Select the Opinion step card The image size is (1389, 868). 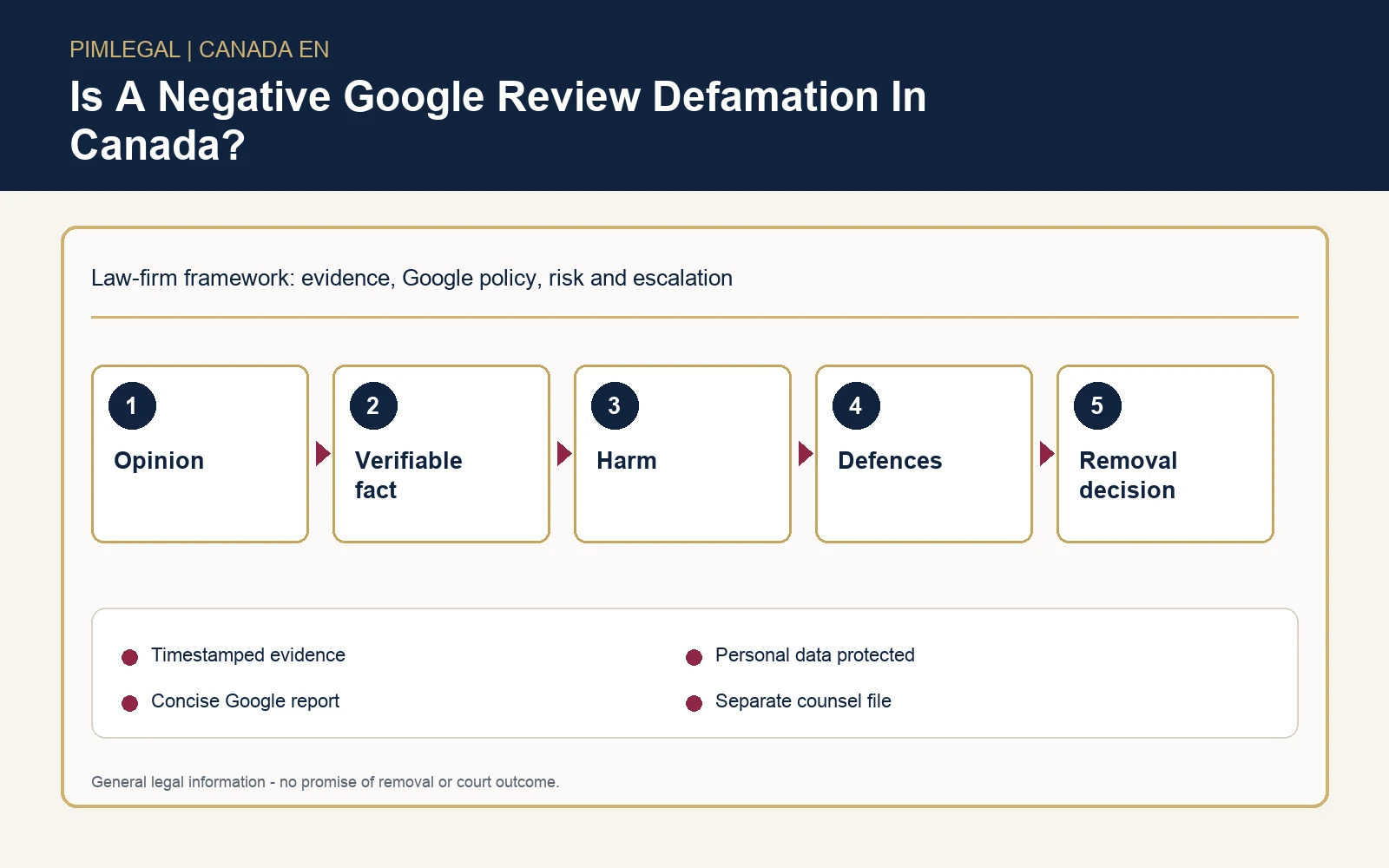point(201,454)
